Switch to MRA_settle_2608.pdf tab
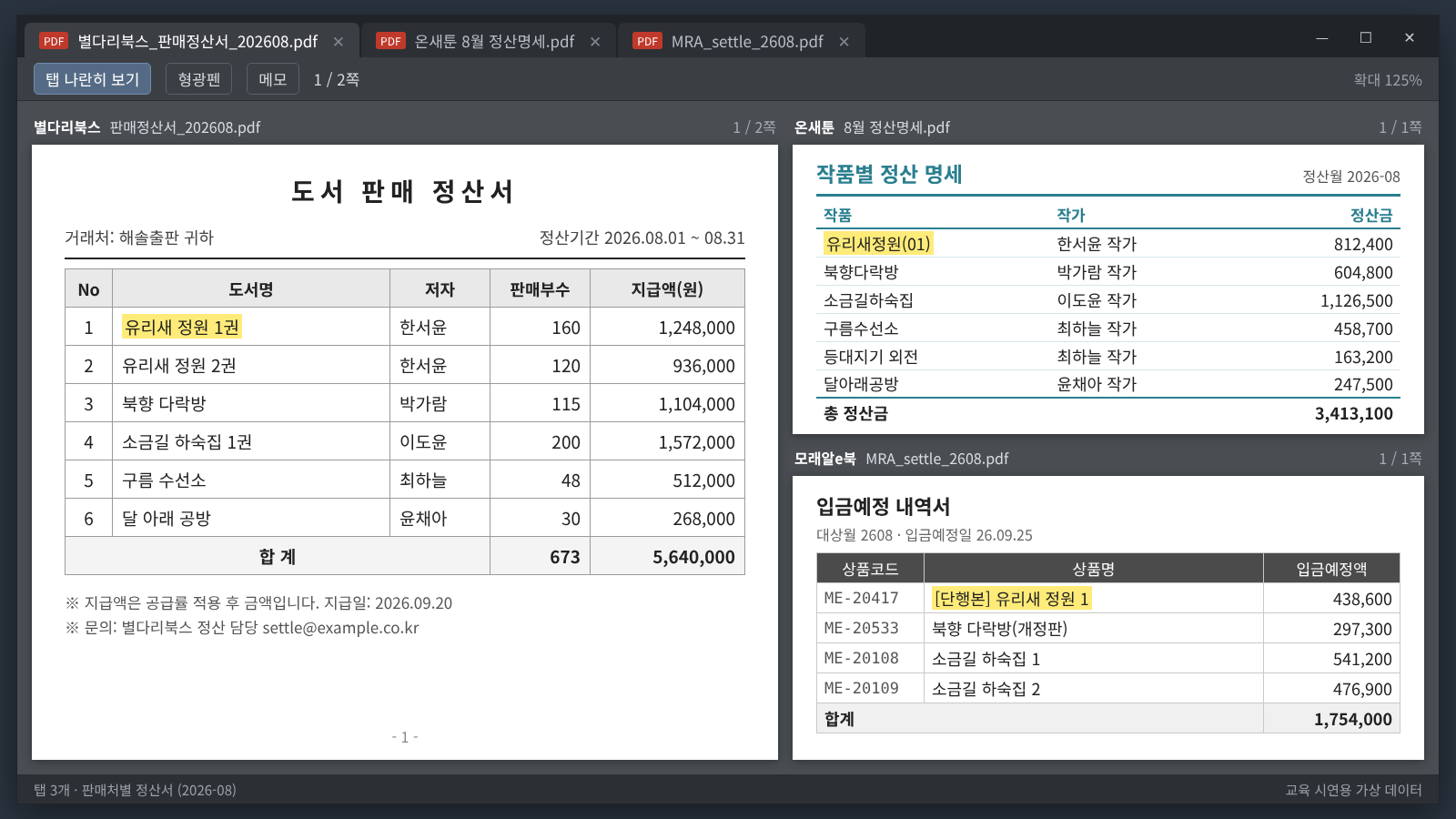The image size is (1456, 819). [x=742, y=41]
